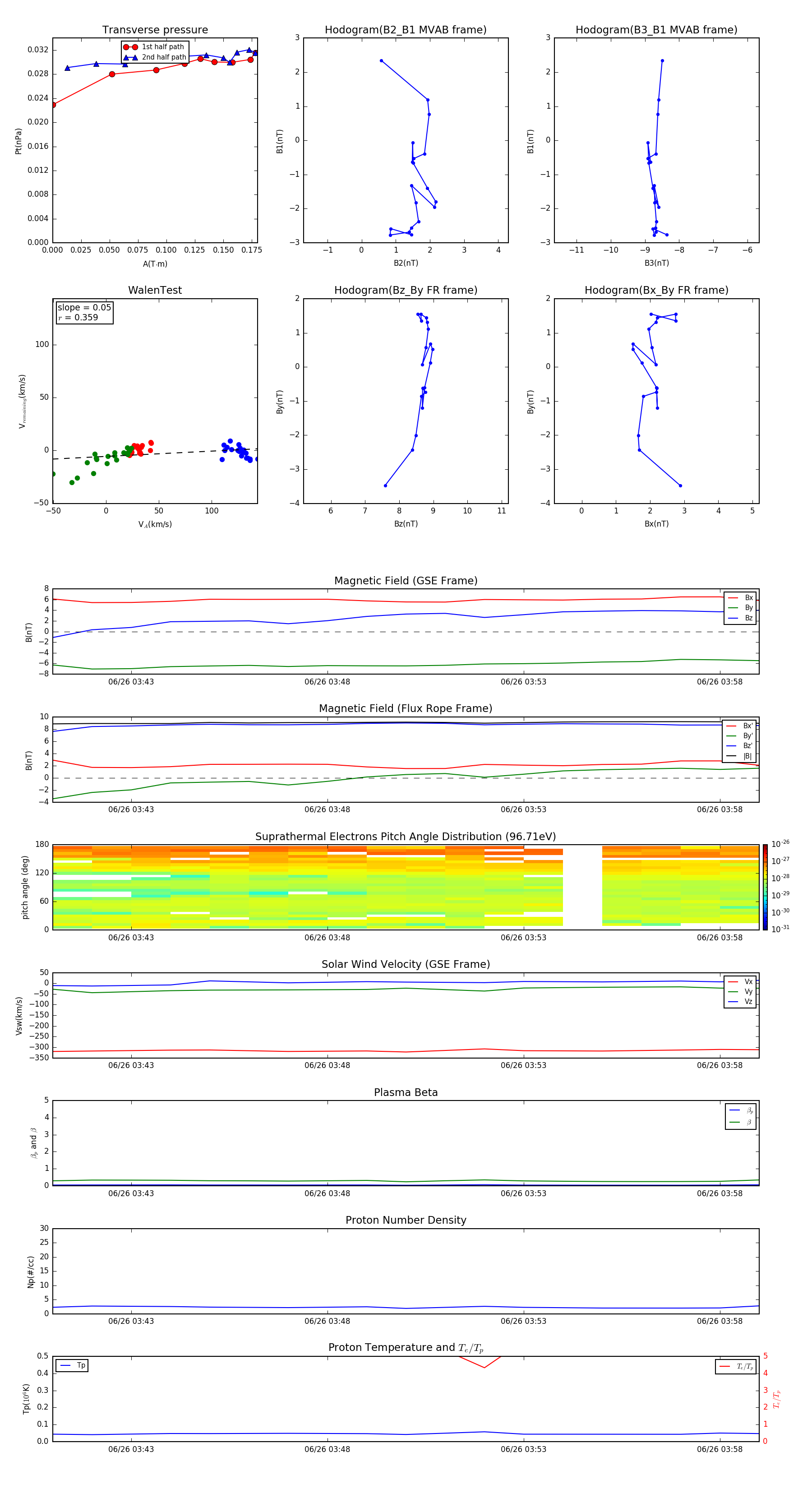The height and width of the screenshot is (1489, 812).
Task: Click the Hodogram(B2_B1 MVAB frame) title
Action: tap(406, 30)
